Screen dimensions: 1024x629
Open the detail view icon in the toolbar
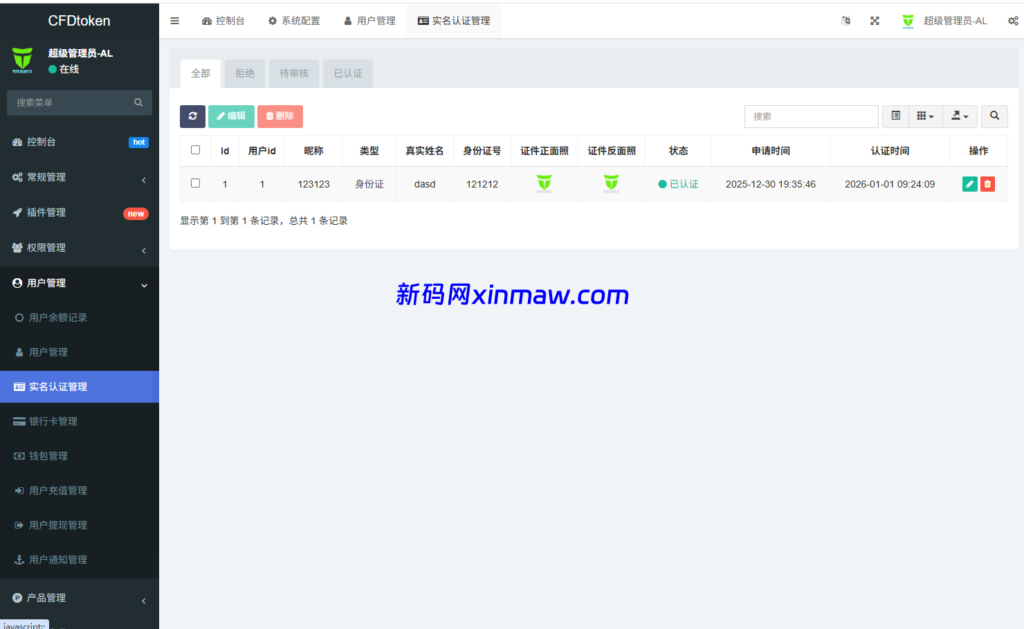tap(895, 116)
